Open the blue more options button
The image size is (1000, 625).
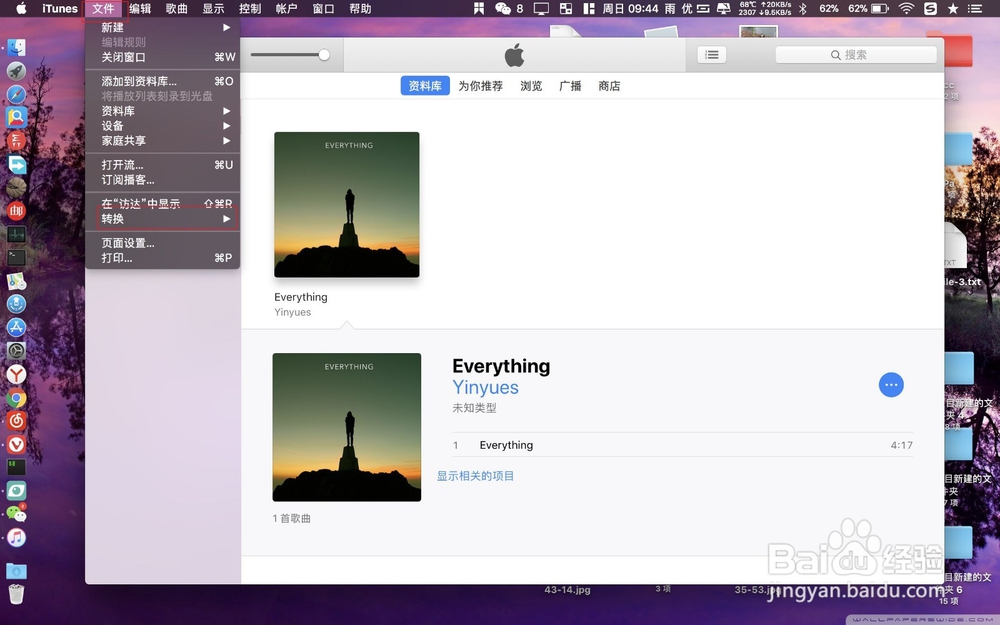[891, 385]
